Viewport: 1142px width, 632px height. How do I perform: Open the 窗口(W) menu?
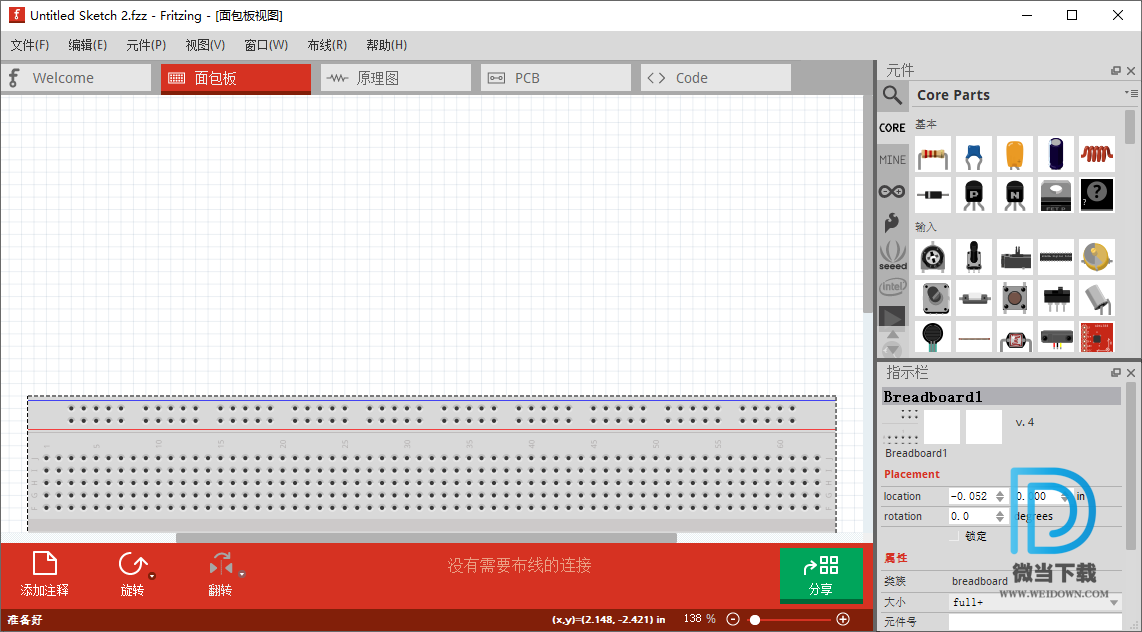click(x=266, y=45)
